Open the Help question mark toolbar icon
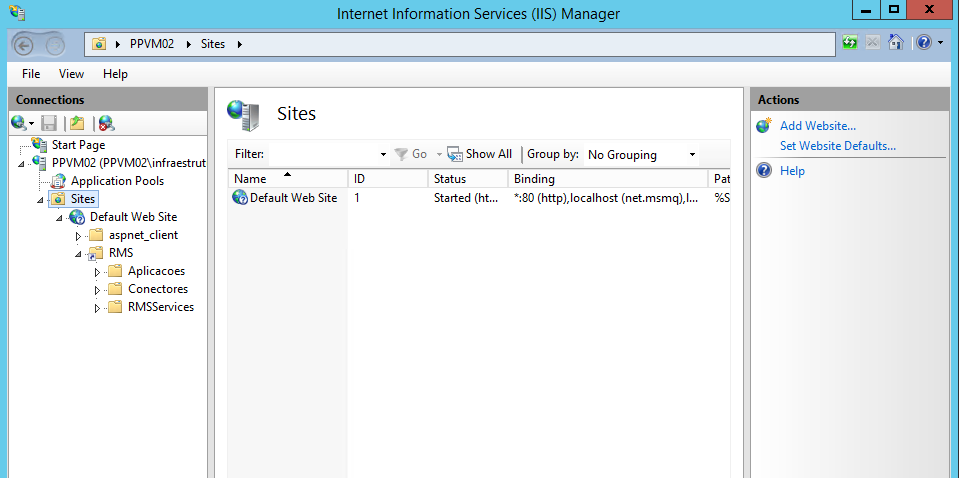The width and height of the screenshot is (959, 478). (x=923, y=43)
